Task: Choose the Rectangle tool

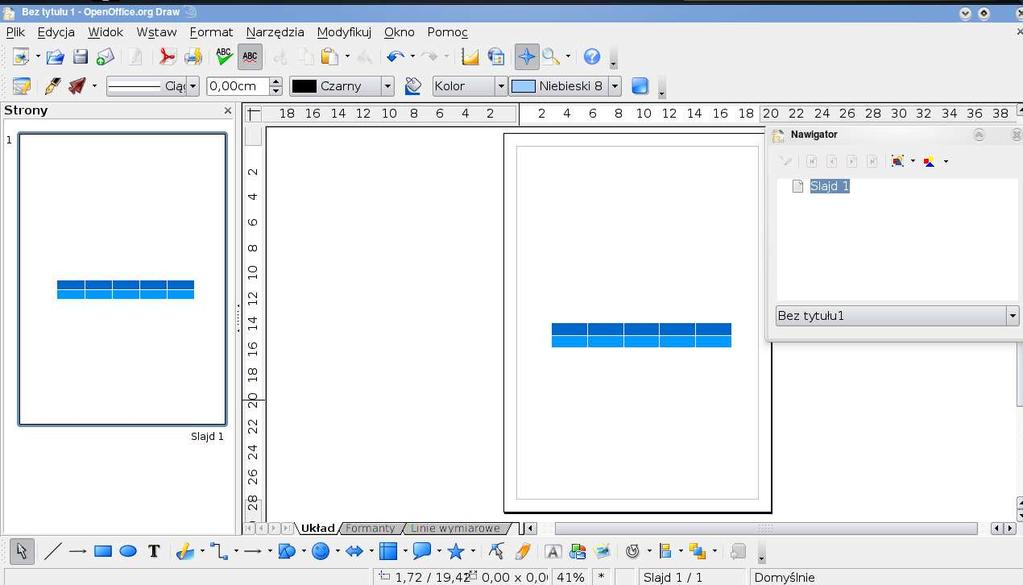Action: tap(103, 552)
